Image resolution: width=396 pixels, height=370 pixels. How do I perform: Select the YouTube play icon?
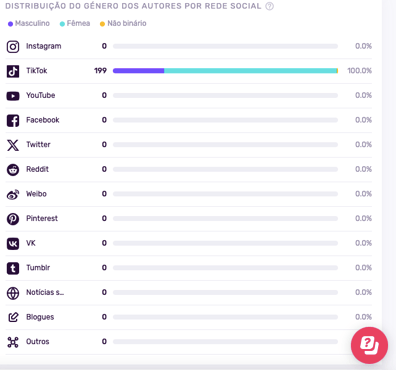click(x=13, y=96)
